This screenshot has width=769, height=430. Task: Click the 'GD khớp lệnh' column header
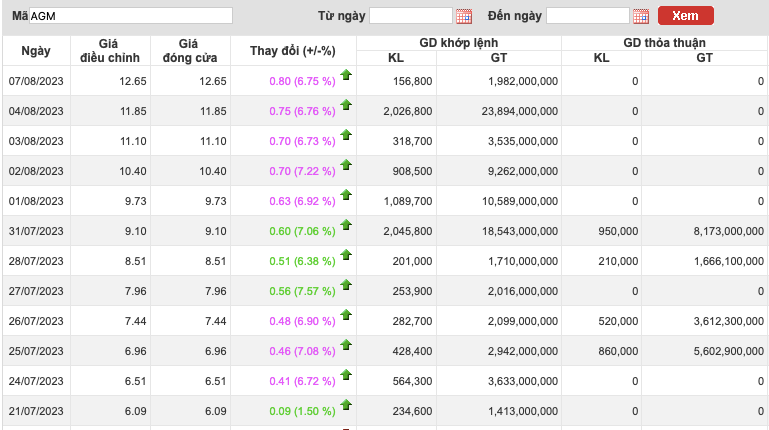coord(458,42)
